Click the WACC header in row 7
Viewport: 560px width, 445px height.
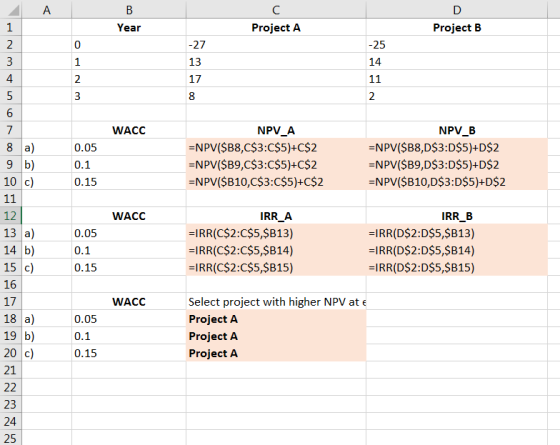pos(129,130)
